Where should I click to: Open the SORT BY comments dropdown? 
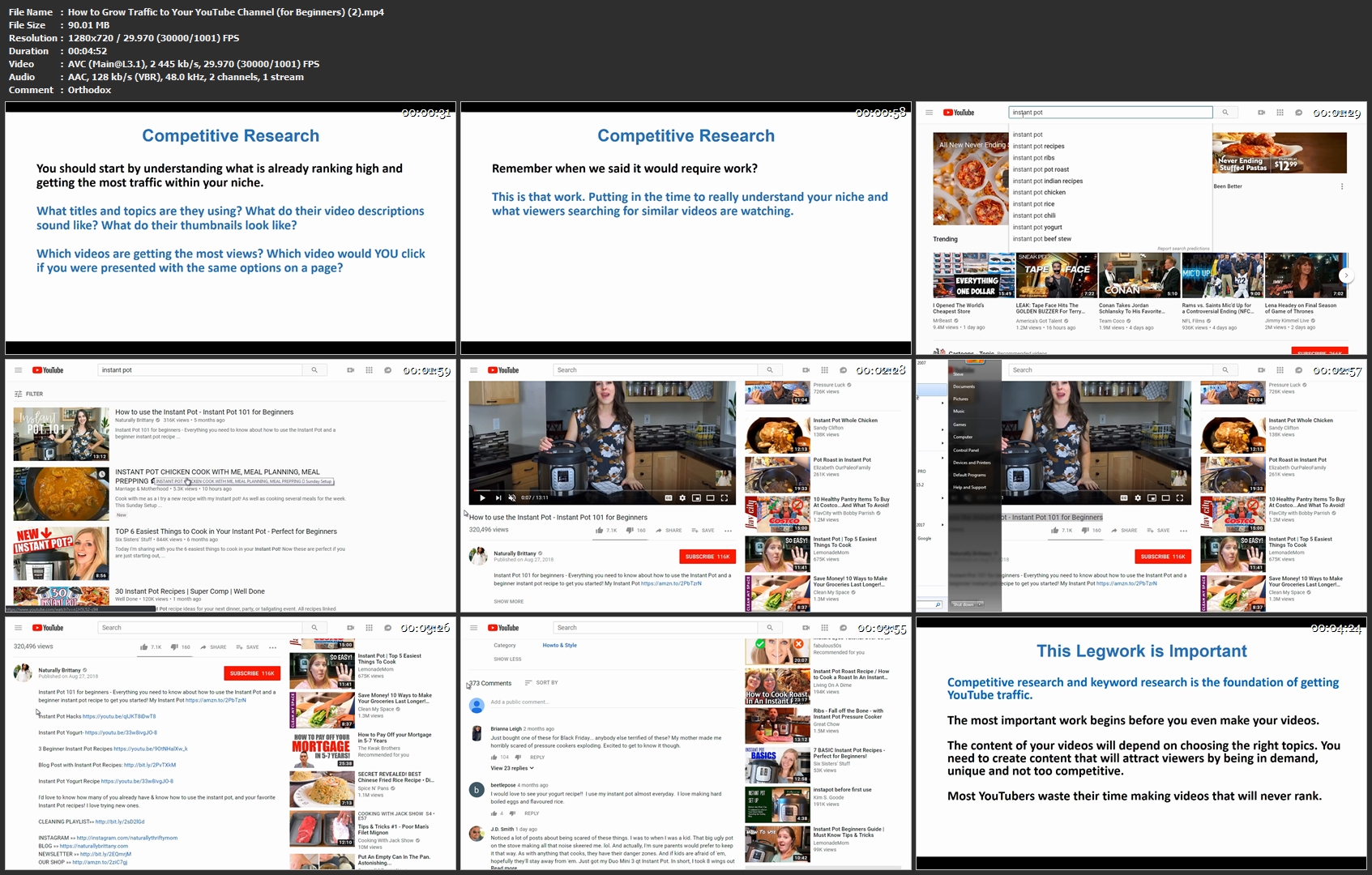pos(541,683)
